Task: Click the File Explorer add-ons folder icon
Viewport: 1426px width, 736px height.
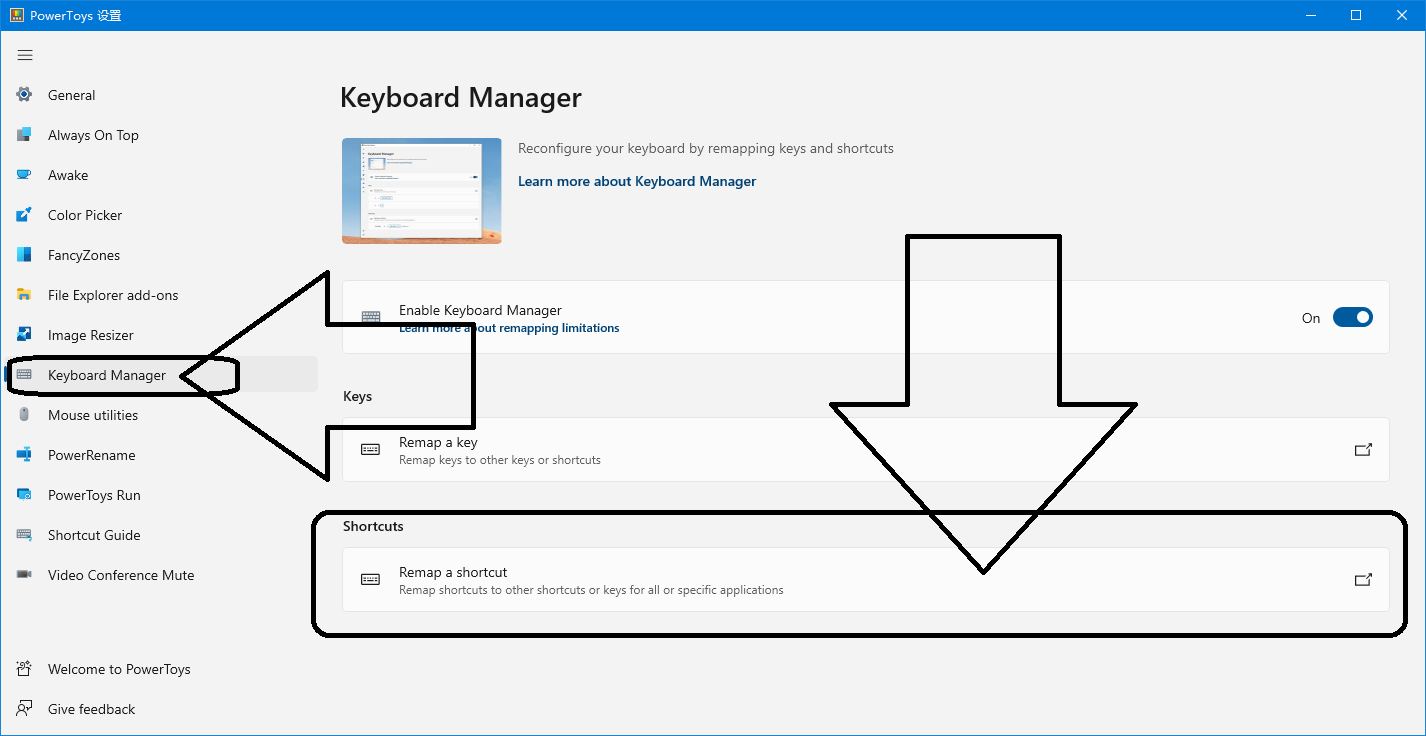Action: click(24, 295)
